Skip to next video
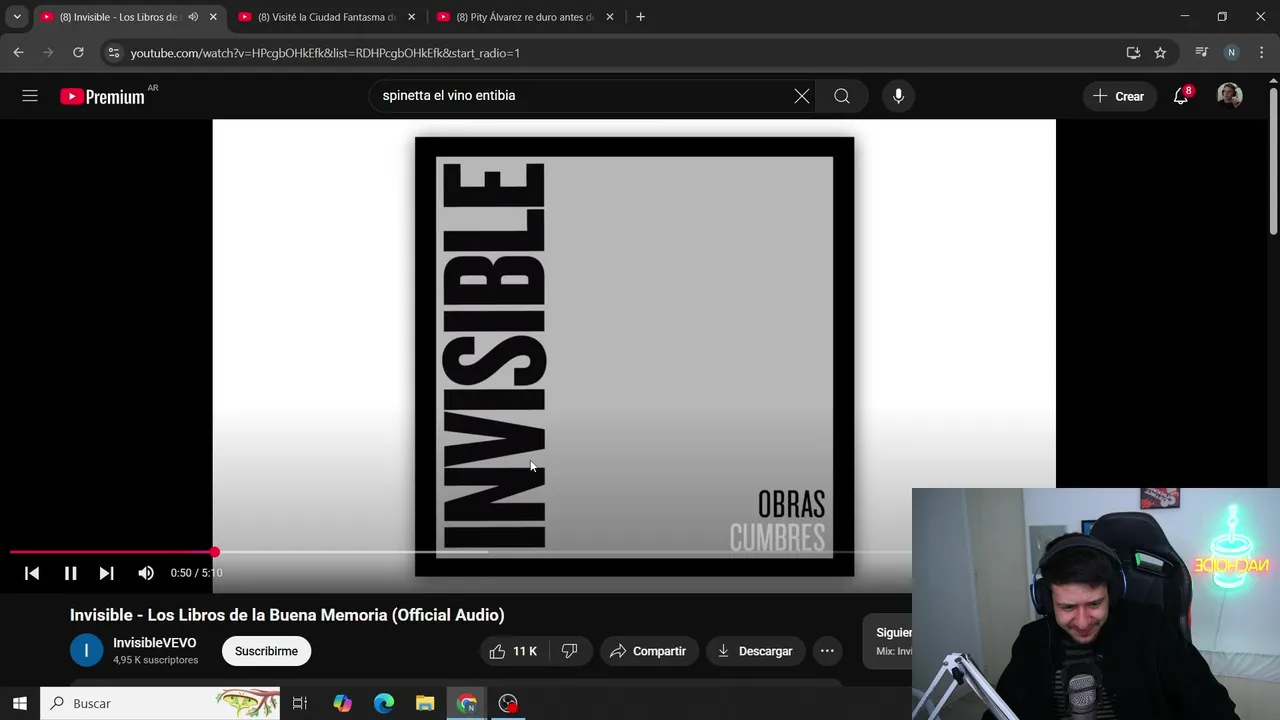Image resolution: width=1280 pixels, height=720 pixels. pos(106,573)
